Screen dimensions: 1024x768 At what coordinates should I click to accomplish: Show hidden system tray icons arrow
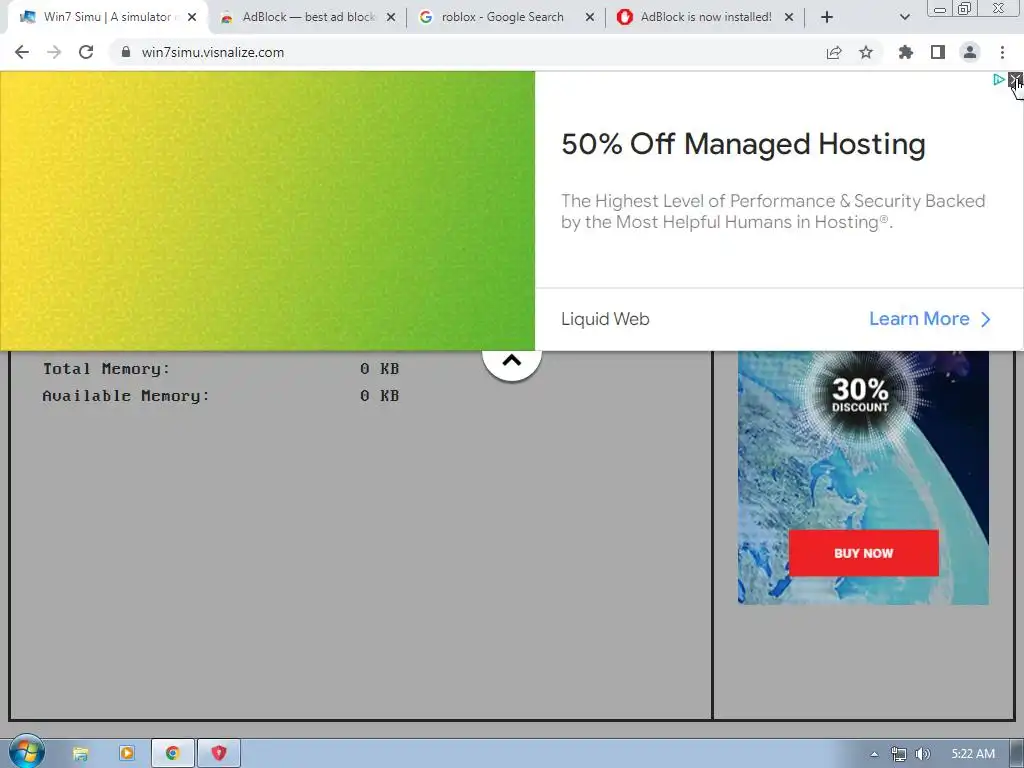click(874, 754)
